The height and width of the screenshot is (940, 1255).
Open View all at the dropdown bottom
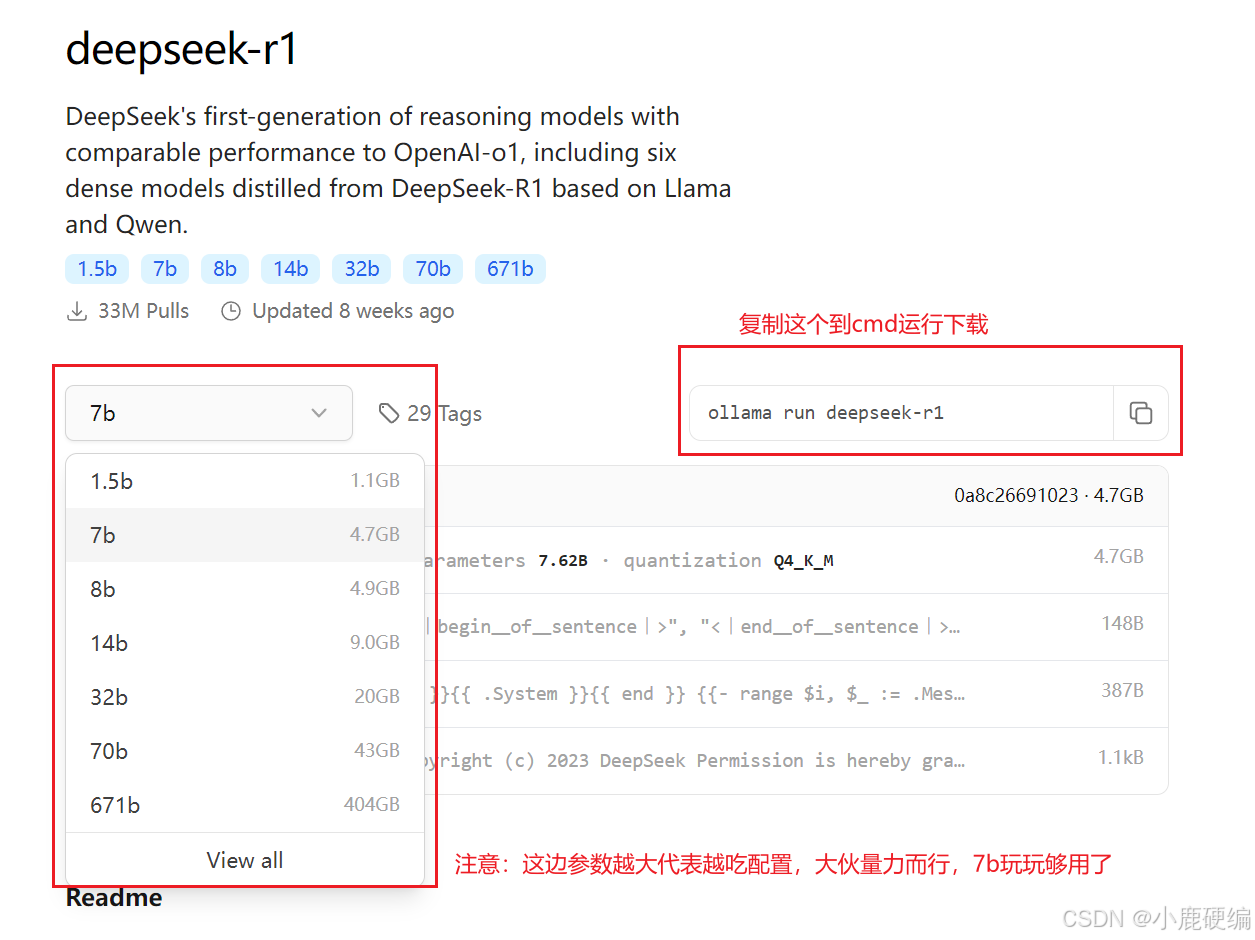tap(245, 860)
